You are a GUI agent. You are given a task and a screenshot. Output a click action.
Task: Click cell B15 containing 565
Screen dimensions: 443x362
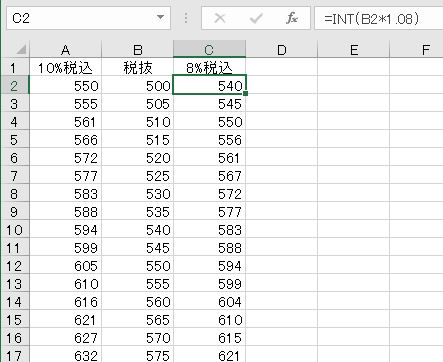(137, 320)
